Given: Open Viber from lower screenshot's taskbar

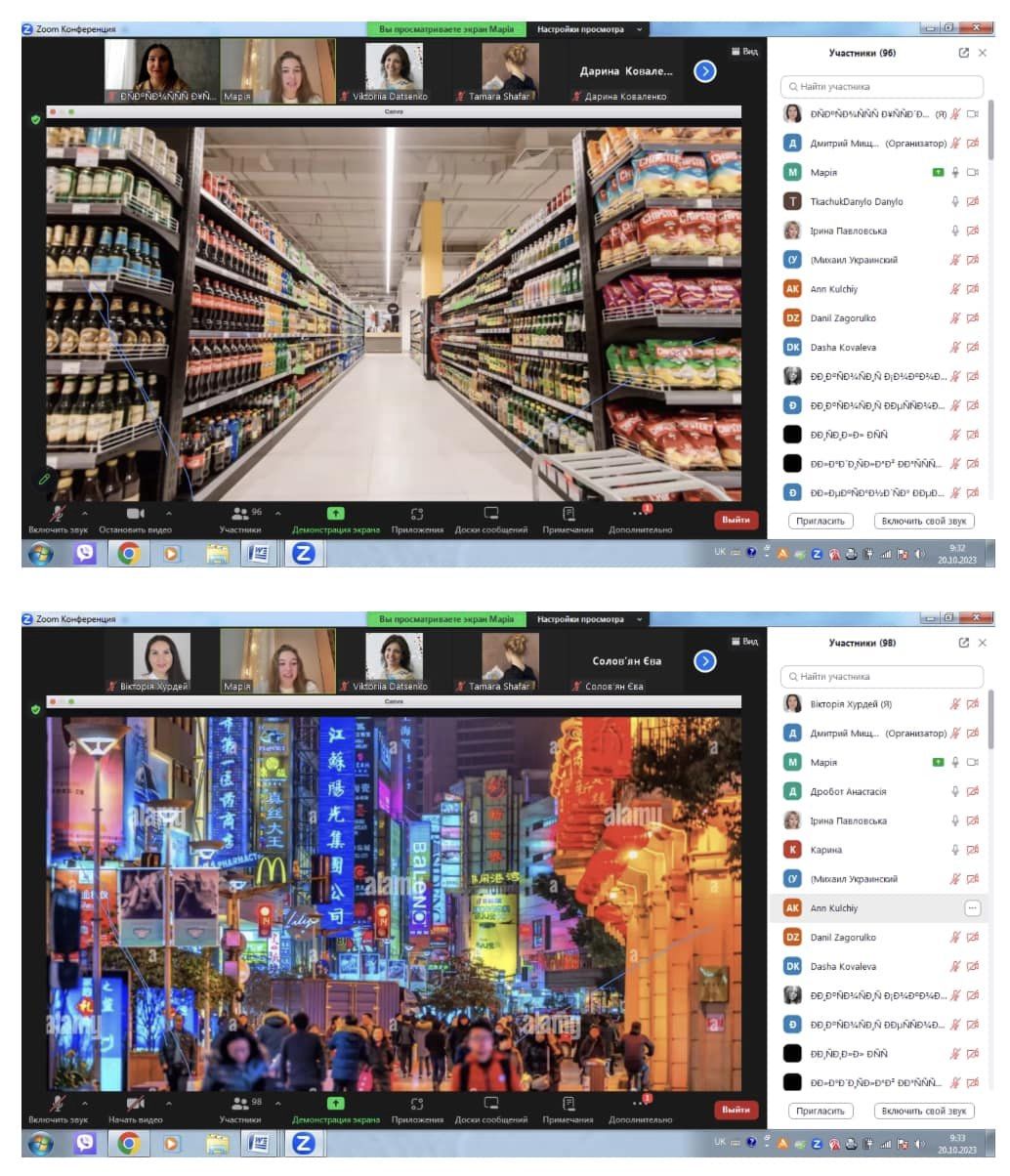Looking at the screenshot, I should (x=86, y=1144).
